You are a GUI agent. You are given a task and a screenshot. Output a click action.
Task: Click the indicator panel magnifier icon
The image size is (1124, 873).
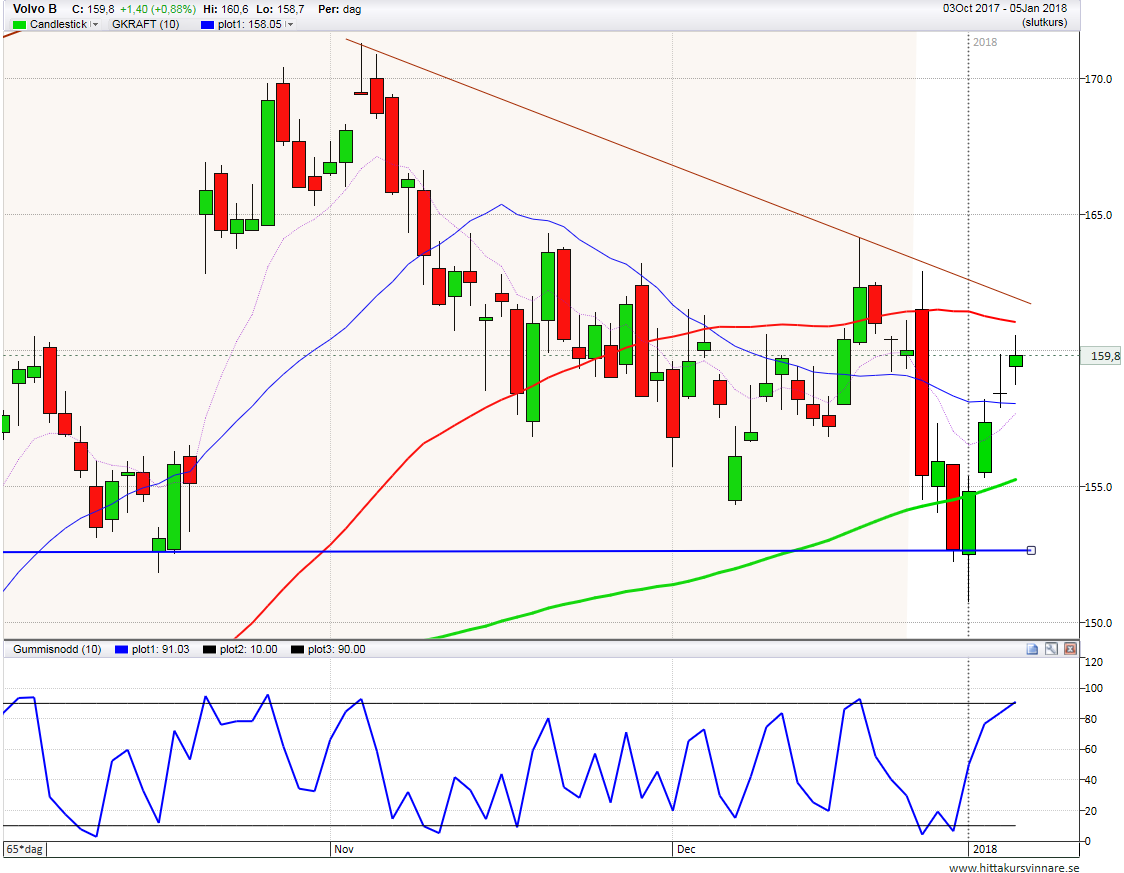[1051, 649]
